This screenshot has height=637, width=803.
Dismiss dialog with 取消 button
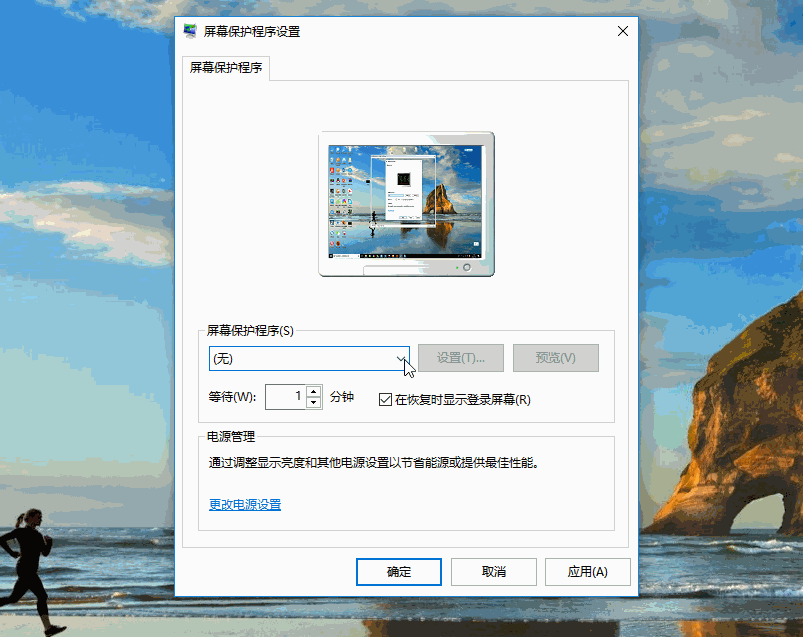click(492, 571)
